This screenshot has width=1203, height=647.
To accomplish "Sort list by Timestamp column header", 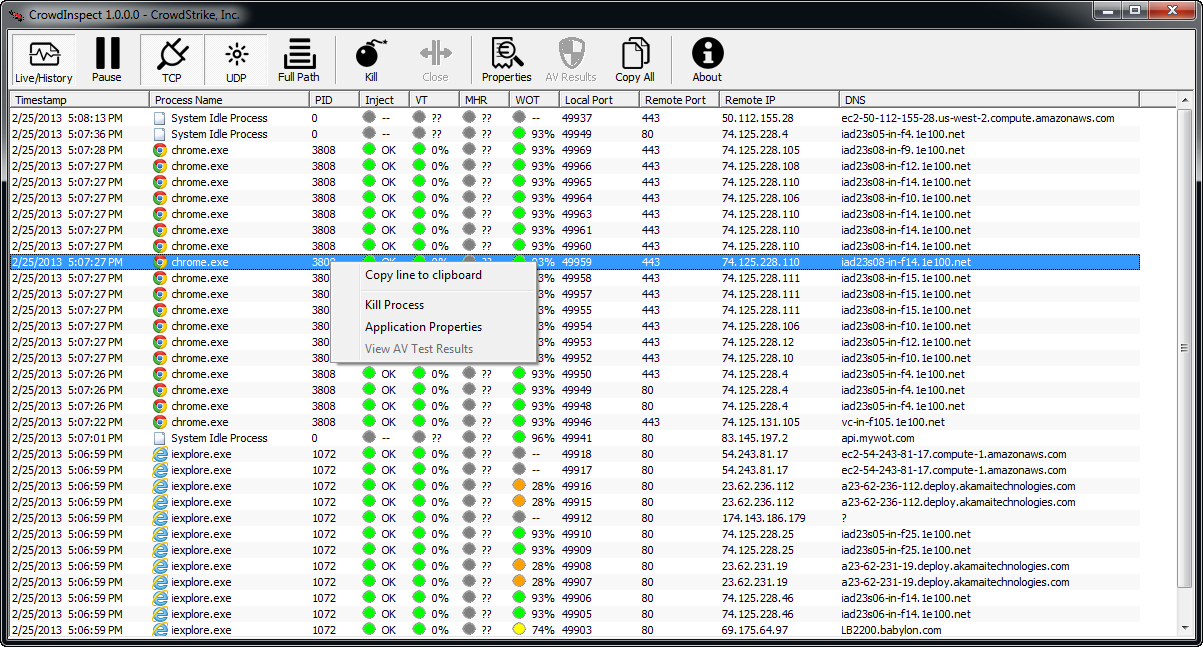I will 79,100.
